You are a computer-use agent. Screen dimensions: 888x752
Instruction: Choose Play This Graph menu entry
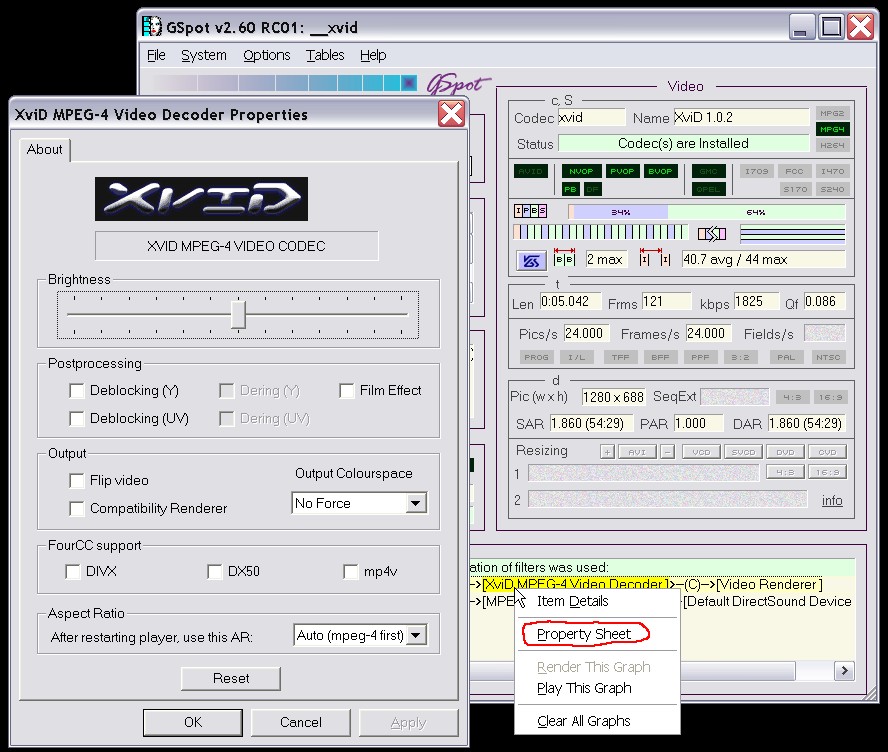(x=584, y=688)
